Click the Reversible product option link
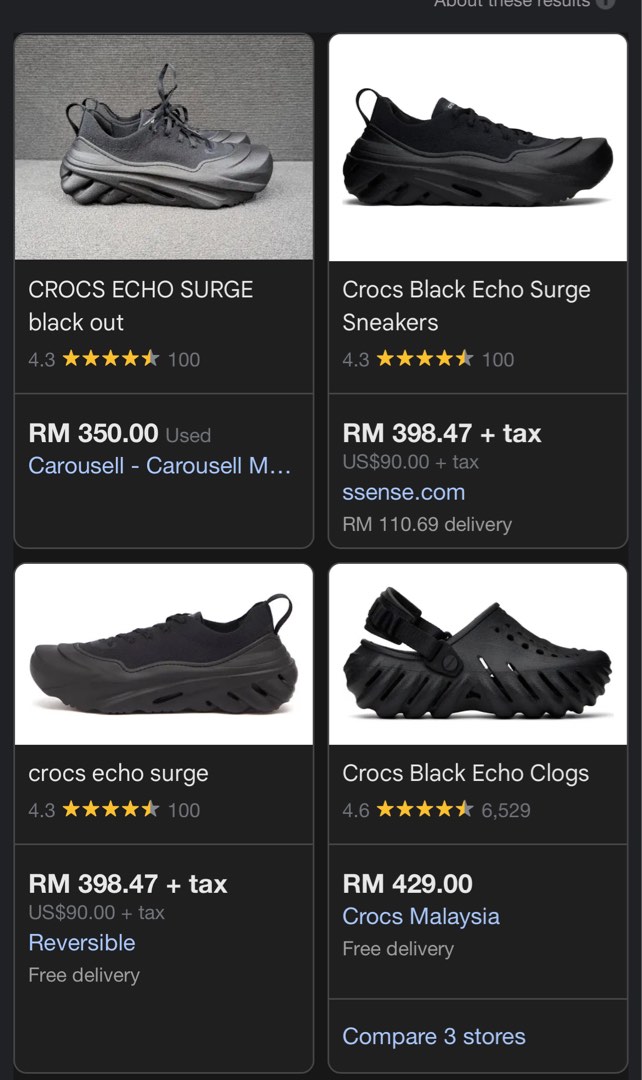Image resolution: width=642 pixels, height=1080 pixels. point(82,942)
